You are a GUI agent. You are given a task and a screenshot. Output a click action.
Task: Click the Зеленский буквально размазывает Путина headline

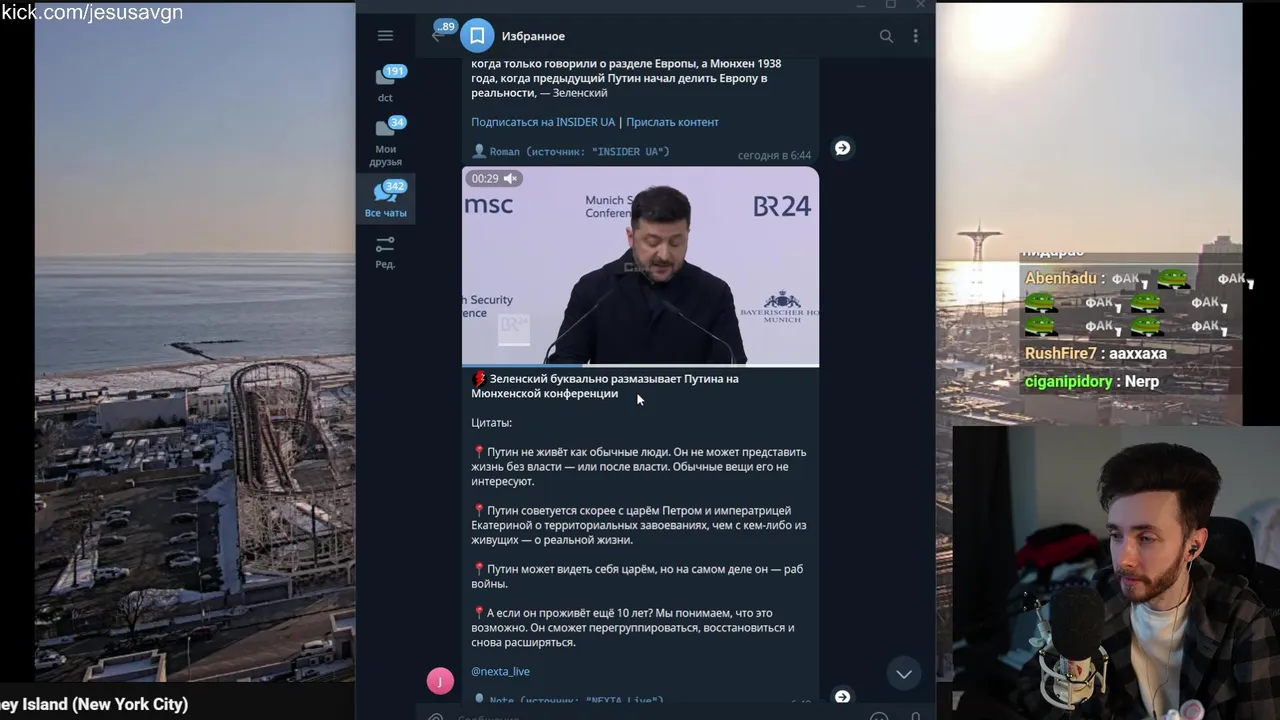click(605, 386)
